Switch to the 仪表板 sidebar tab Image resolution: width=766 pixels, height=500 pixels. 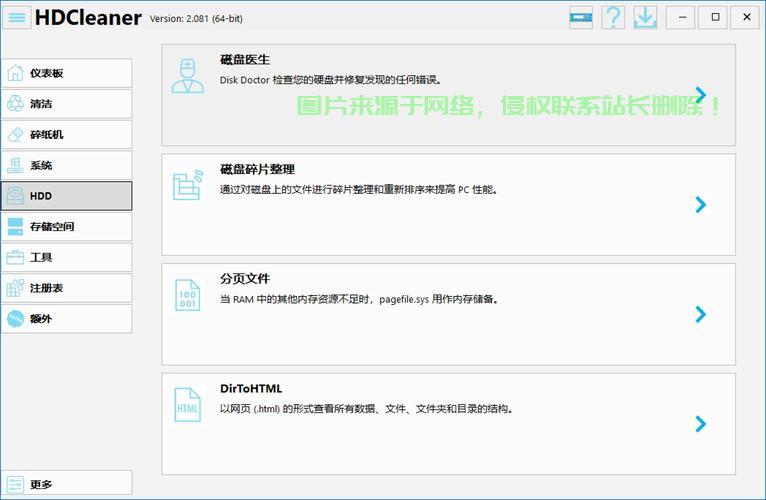(x=66, y=73)
